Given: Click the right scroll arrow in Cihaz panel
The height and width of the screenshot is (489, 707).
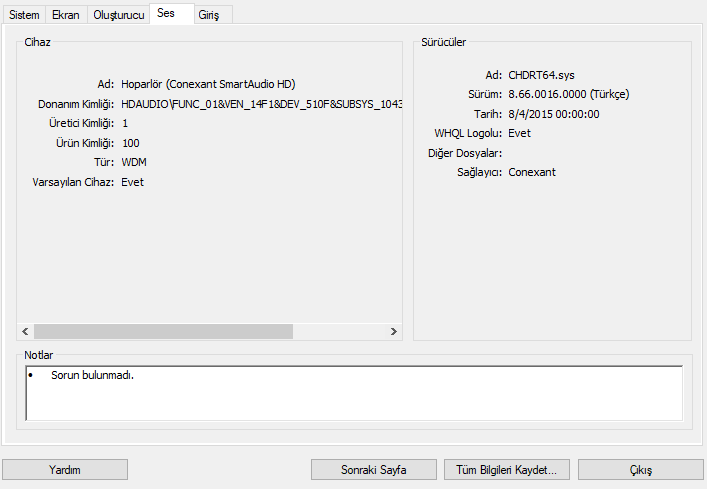Looking at the screenshot, I should pos(394,331).
